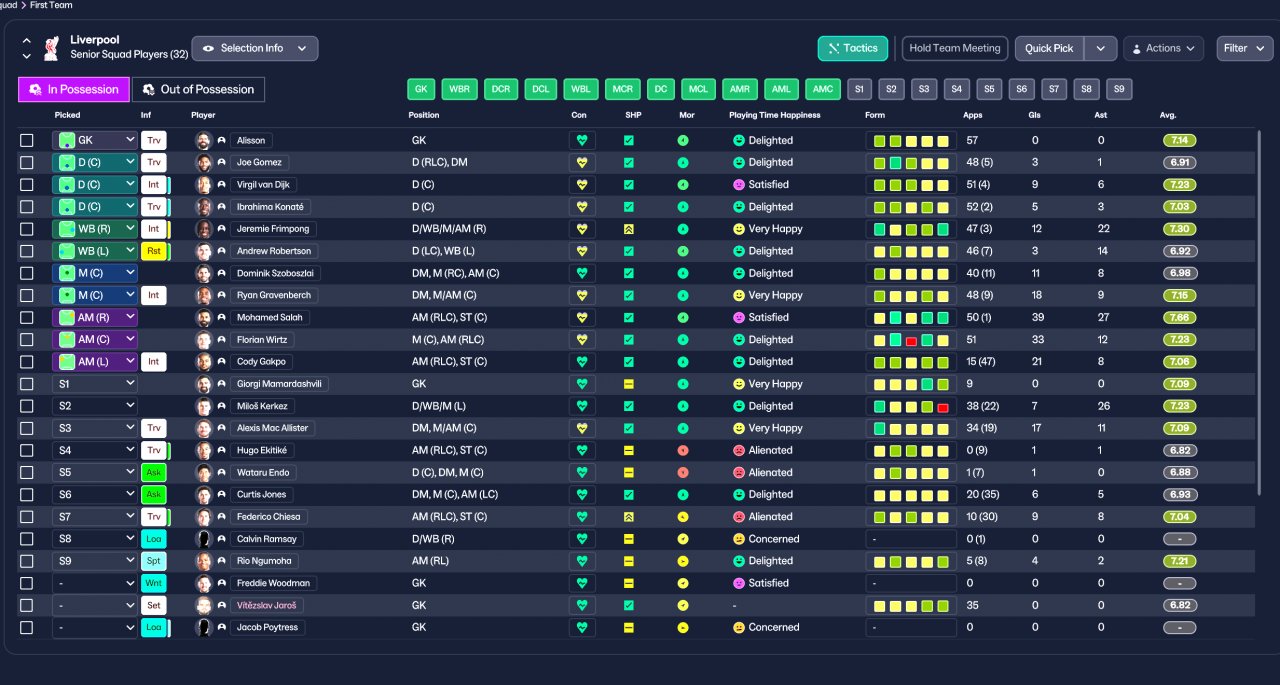Image resolution: width=1280 pixels, height=685 pixels.
Task: Click the First Team breadcrumb
Action: tap(52, 5)
